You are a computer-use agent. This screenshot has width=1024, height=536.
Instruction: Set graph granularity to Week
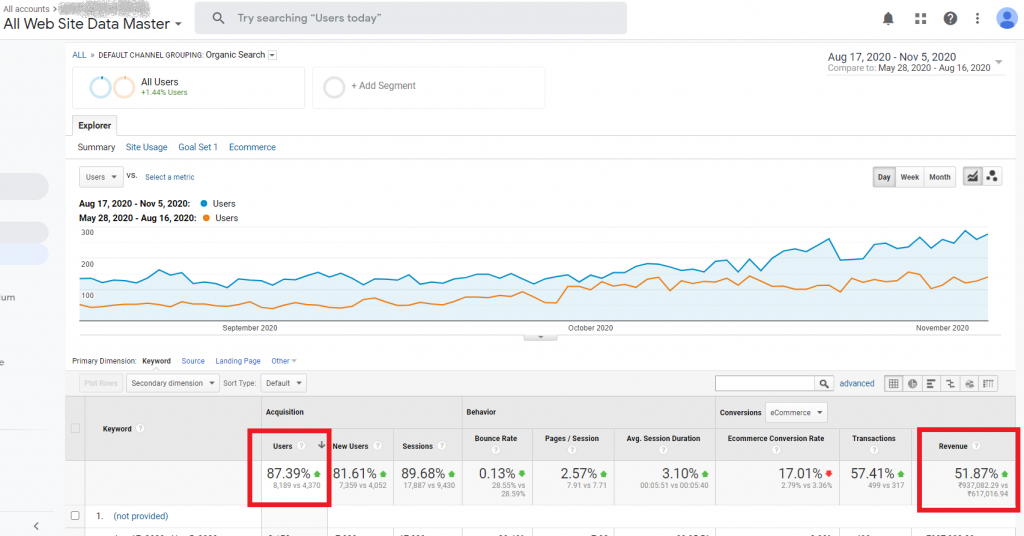[910, 177]
